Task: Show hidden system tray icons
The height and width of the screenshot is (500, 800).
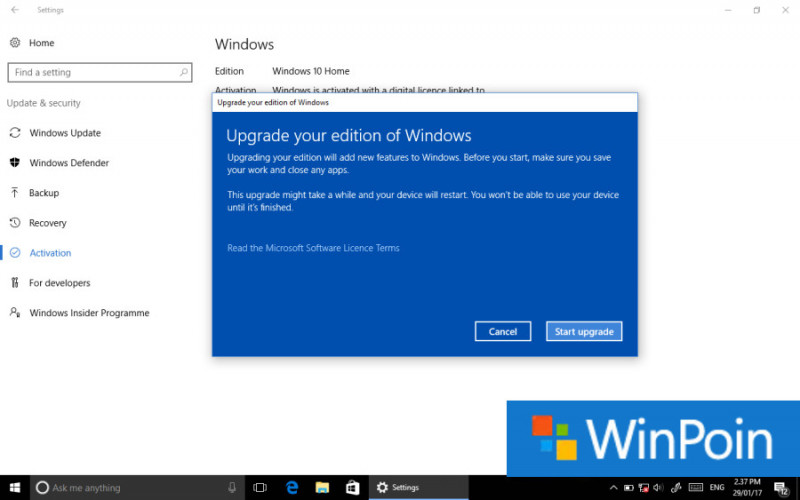Action: [614, 487]
